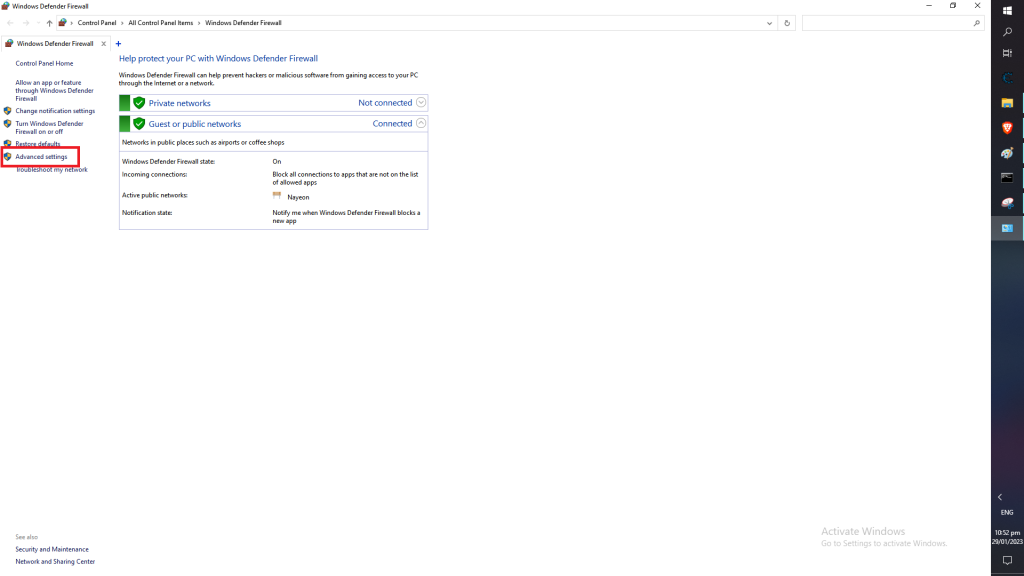
Task: Open the notification center icon
Action: 1007,561
